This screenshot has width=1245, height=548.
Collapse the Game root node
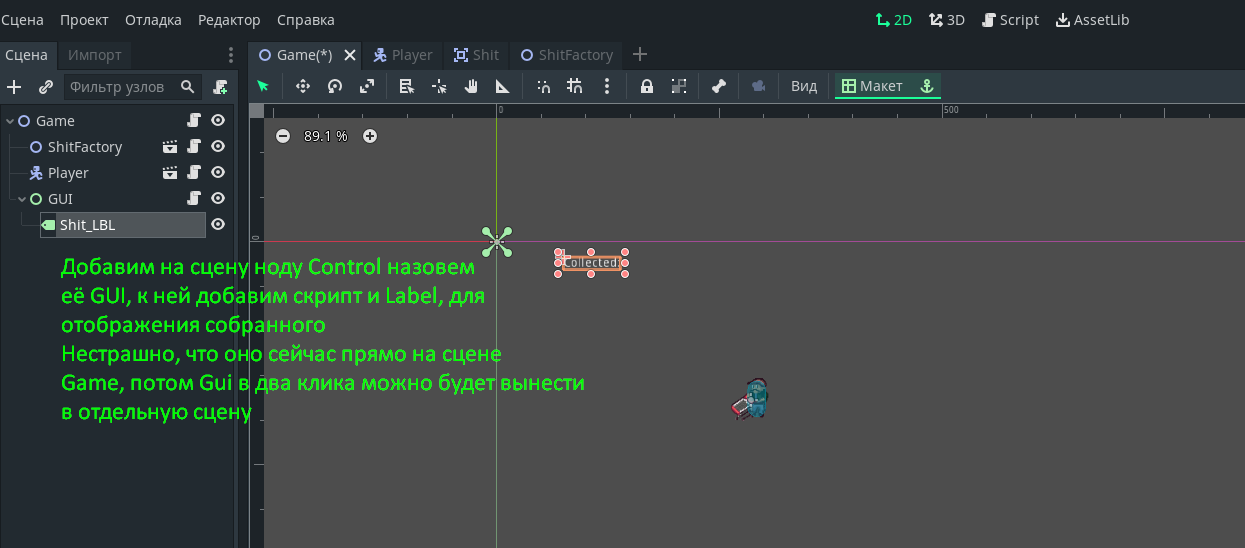[10, 121]
